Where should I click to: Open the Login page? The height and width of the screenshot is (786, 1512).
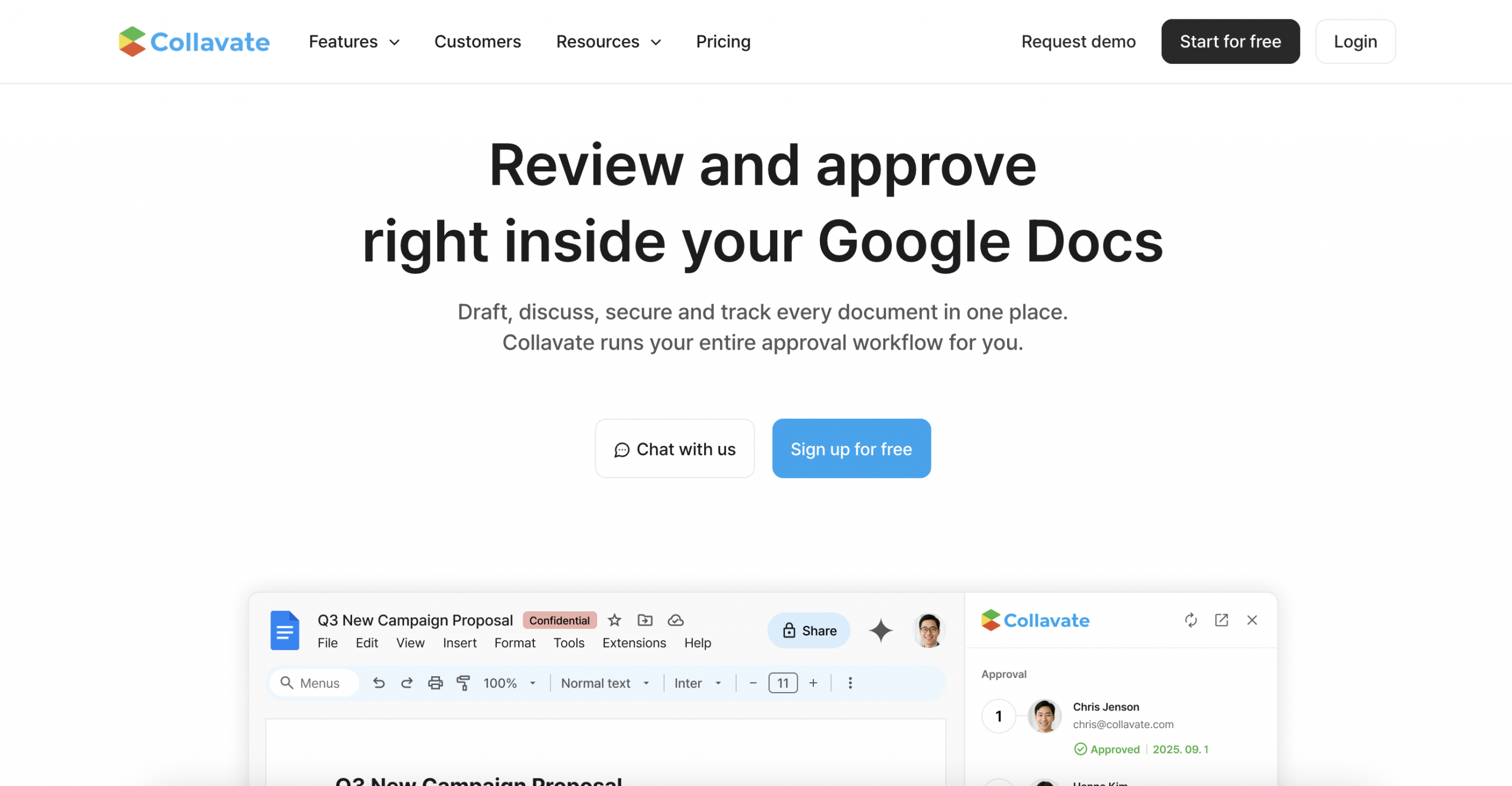tap(1355, 41)
